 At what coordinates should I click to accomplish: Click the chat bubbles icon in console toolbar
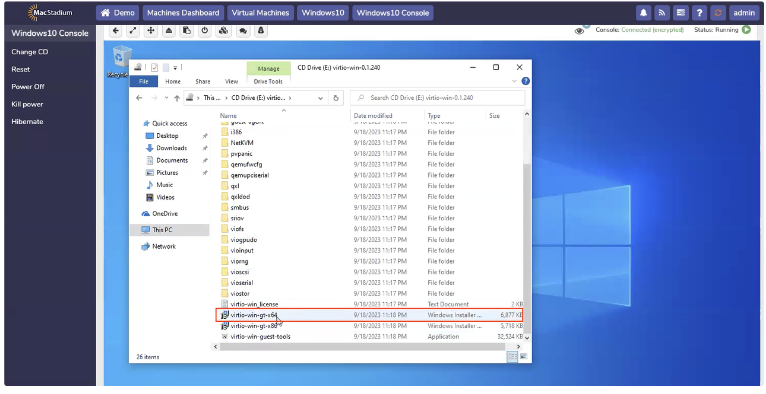243,30
